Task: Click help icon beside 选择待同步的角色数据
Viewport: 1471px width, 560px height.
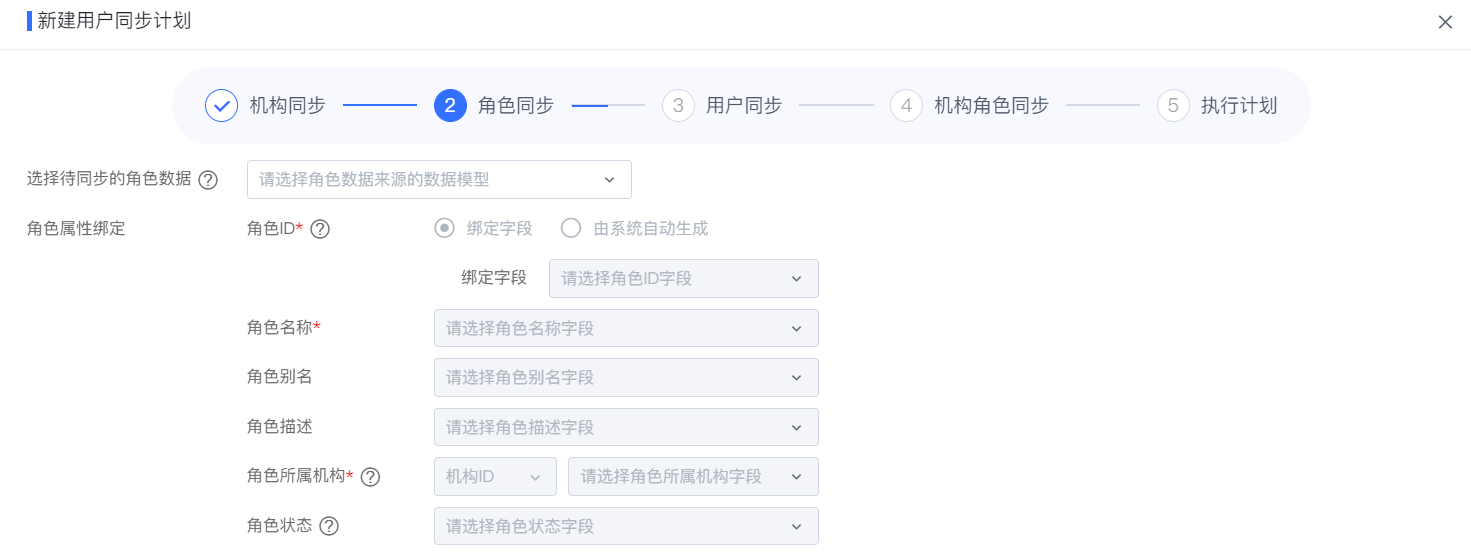Action: [208, 180]
